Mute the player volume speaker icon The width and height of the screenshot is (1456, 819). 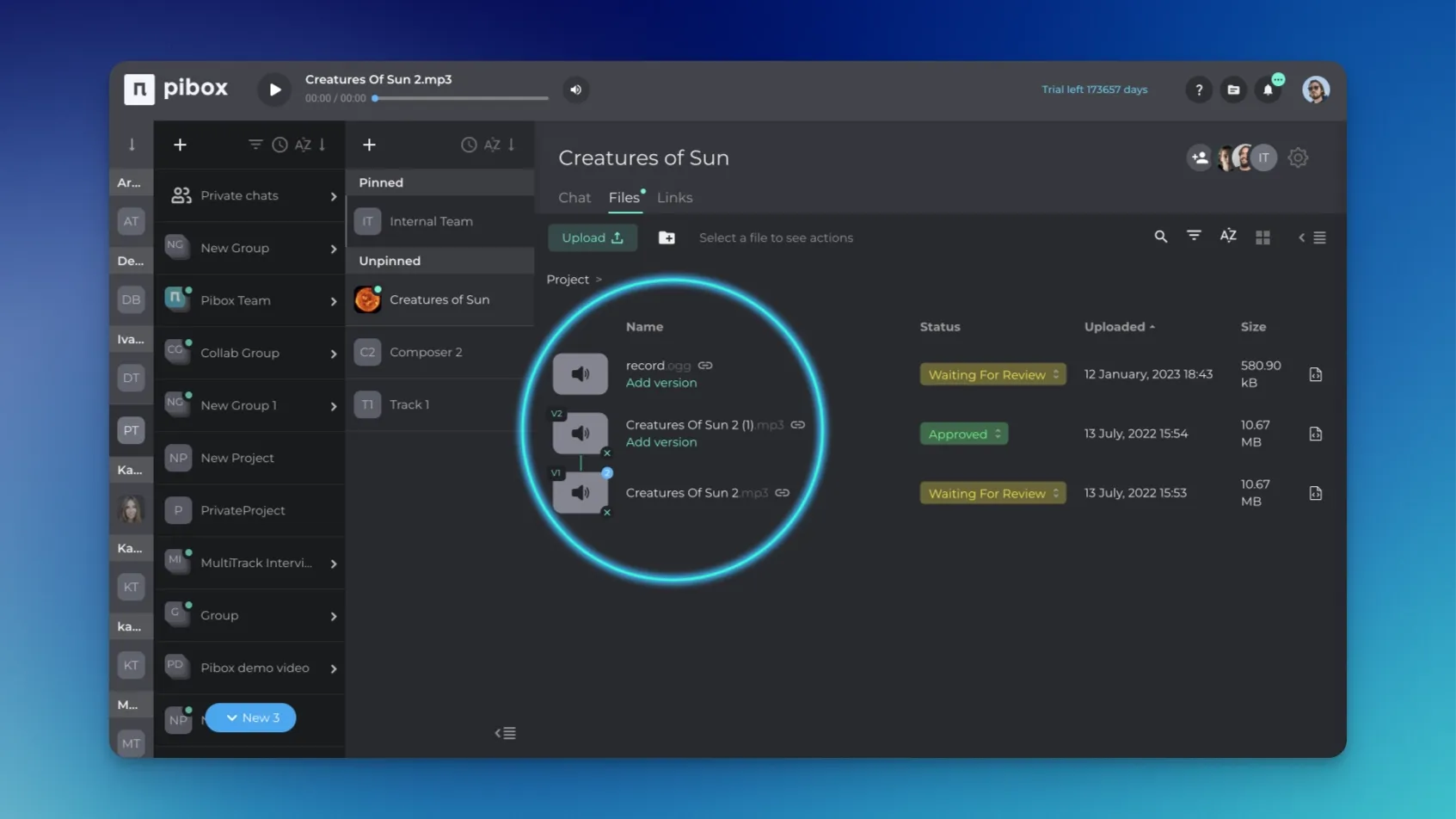[x=575, y=89]
